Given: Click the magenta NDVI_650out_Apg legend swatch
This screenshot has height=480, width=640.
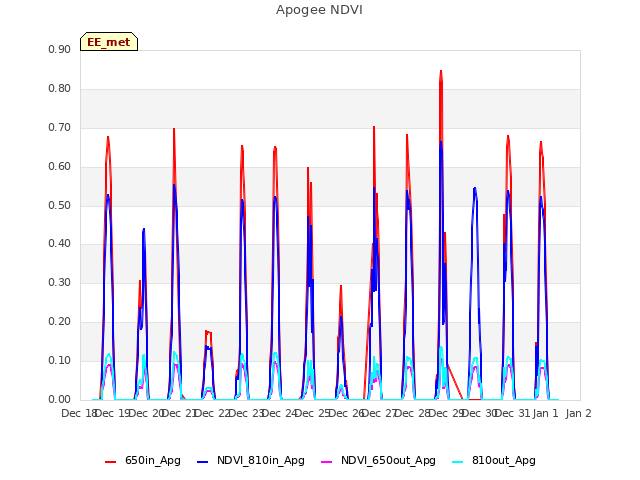Looking at the screenshot, I should pyautogui.click(x=327, y=462).
